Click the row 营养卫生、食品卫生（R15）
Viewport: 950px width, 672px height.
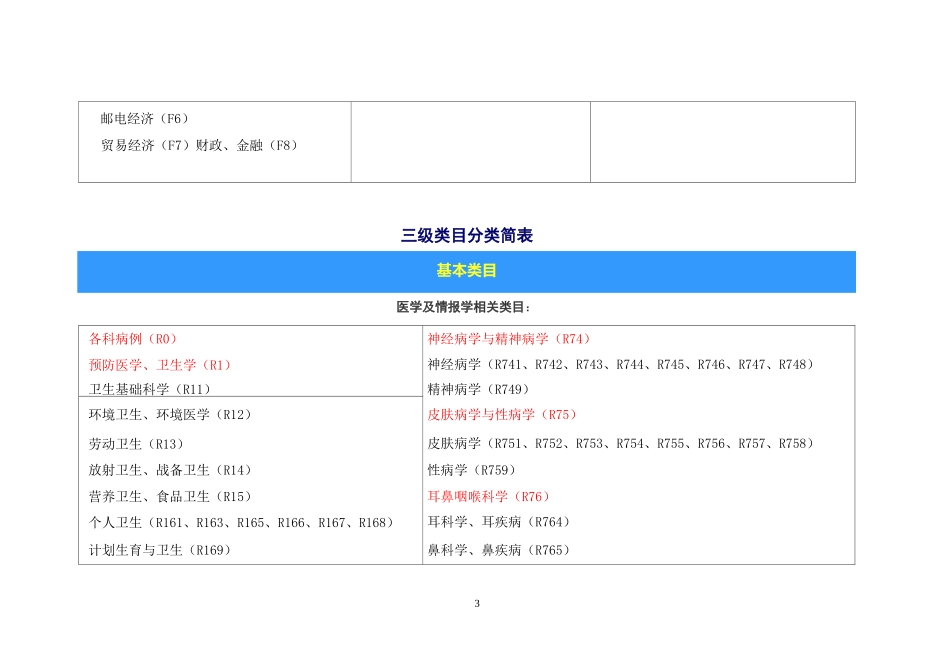[171, 497]
